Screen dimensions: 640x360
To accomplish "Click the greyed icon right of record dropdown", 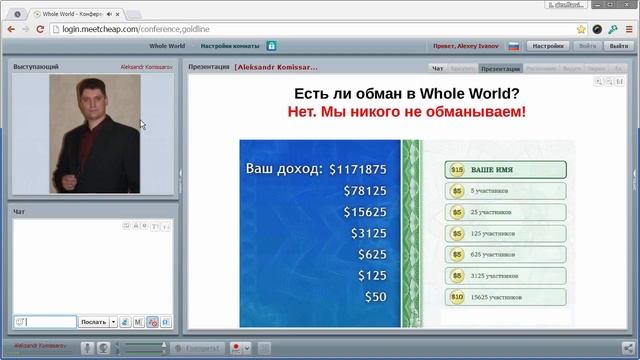I will (264, 348).
